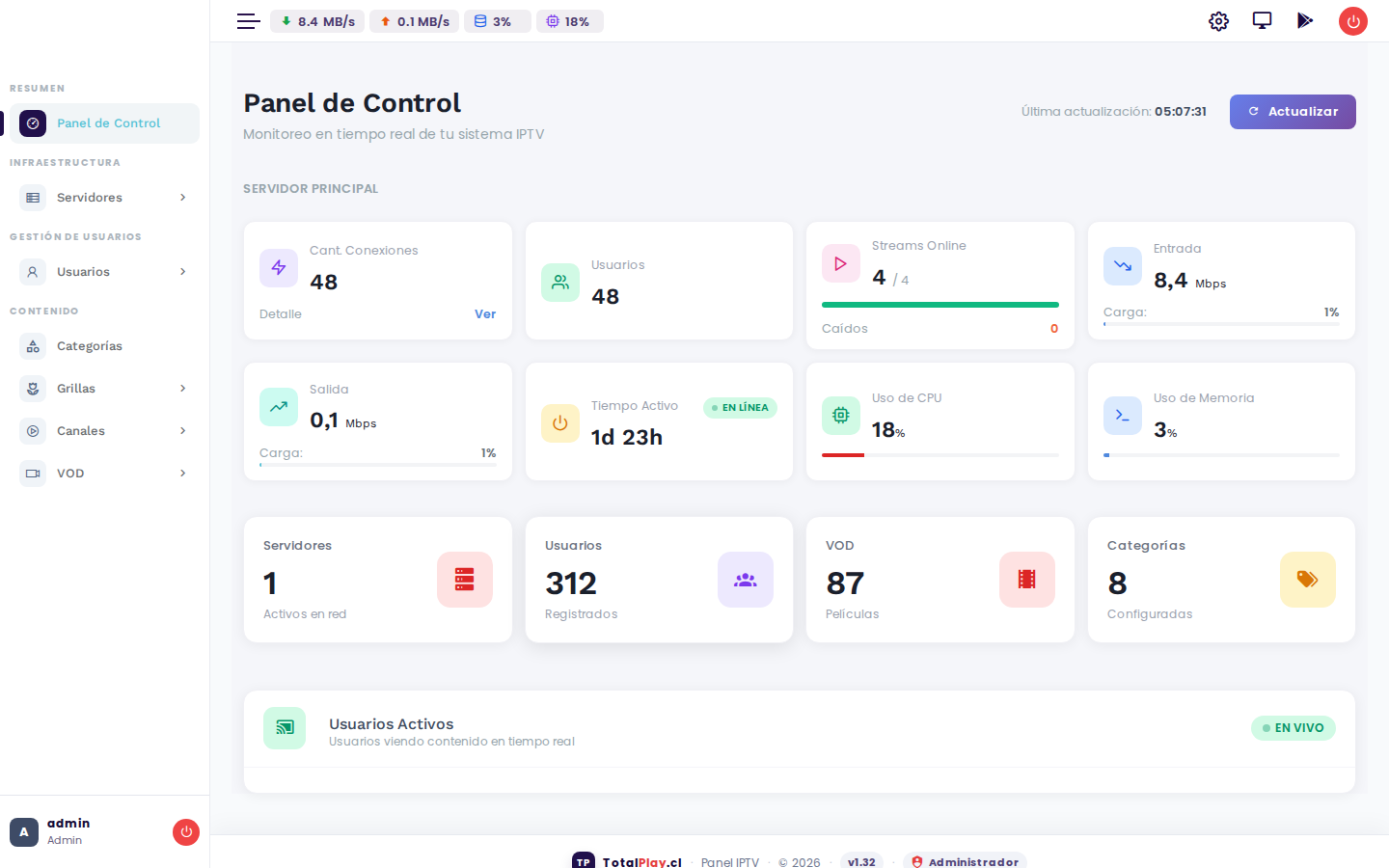Click the yellow tags icon in Categorías card
The height and width of the screenshot is (868, 1389).
click(x=1308, y=580)
